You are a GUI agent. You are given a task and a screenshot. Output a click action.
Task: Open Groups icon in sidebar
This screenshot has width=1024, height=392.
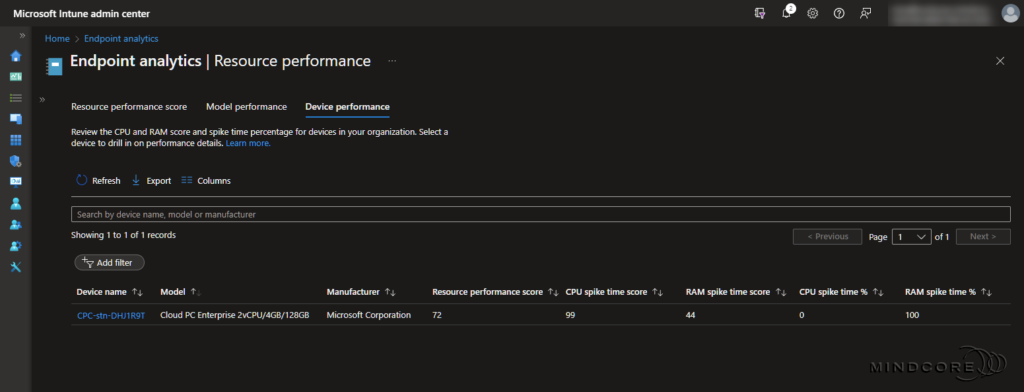[16, 224]
